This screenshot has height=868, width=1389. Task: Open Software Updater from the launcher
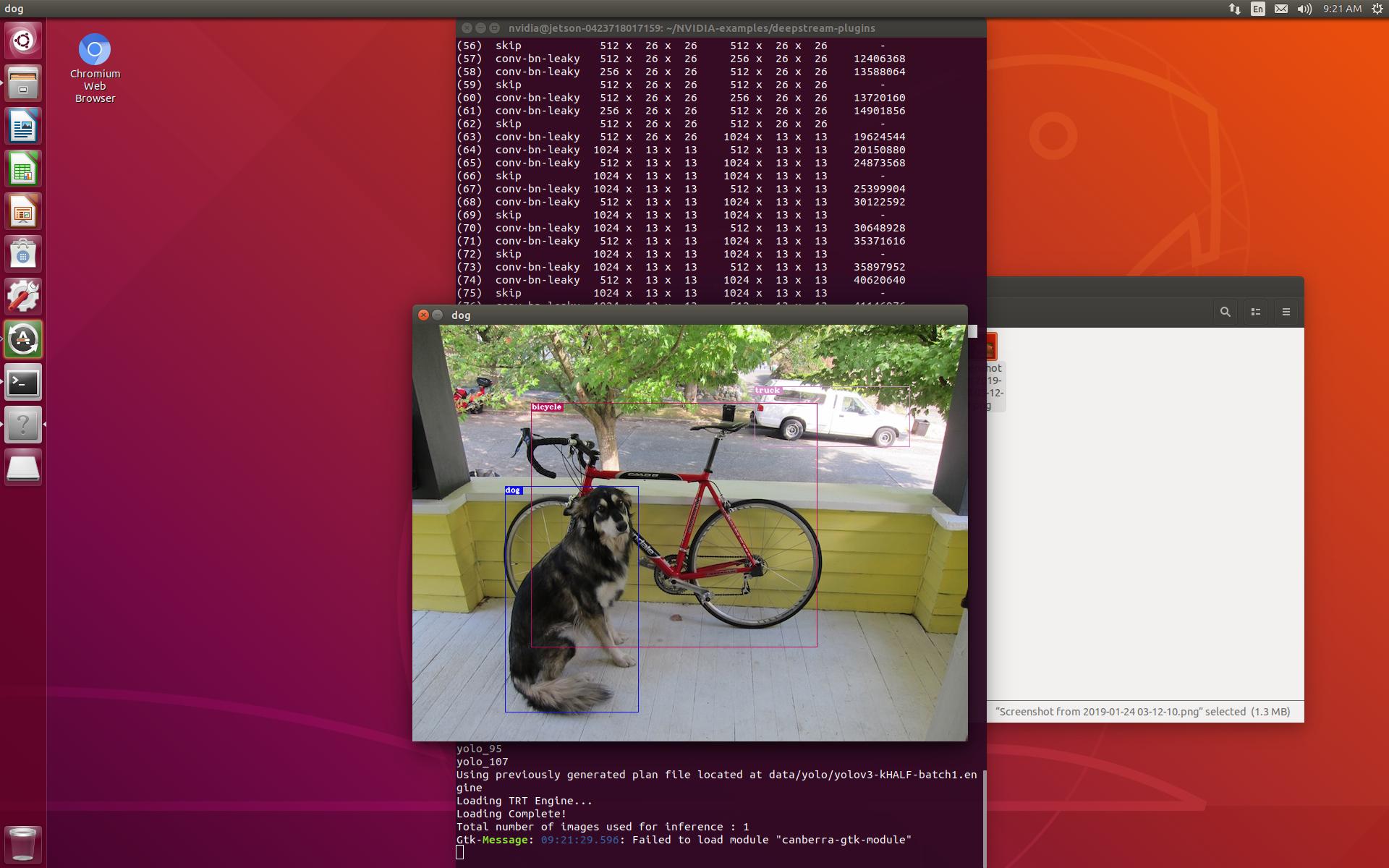(x=23, y=339)
